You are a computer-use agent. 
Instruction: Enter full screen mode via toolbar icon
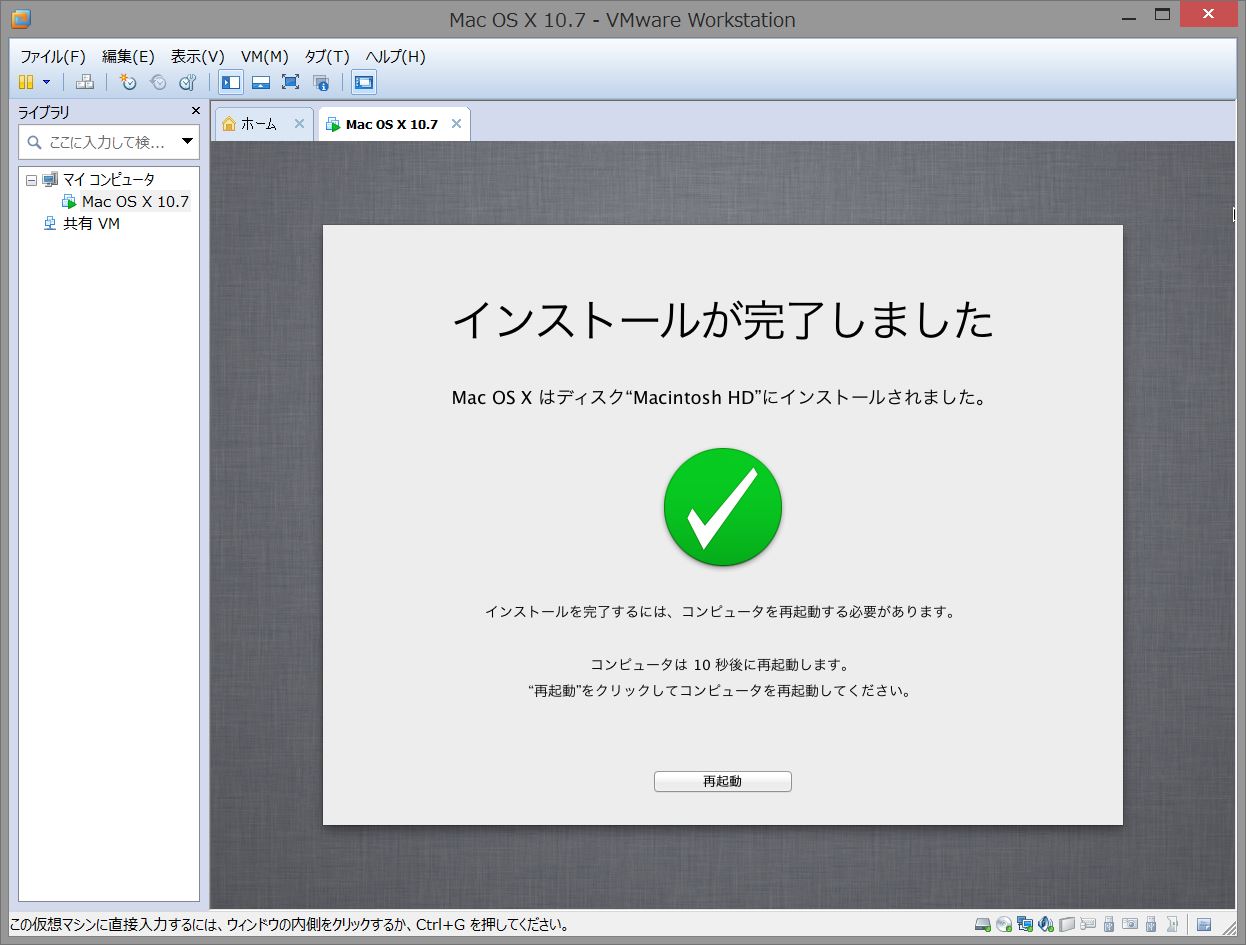tap(290, 82)
